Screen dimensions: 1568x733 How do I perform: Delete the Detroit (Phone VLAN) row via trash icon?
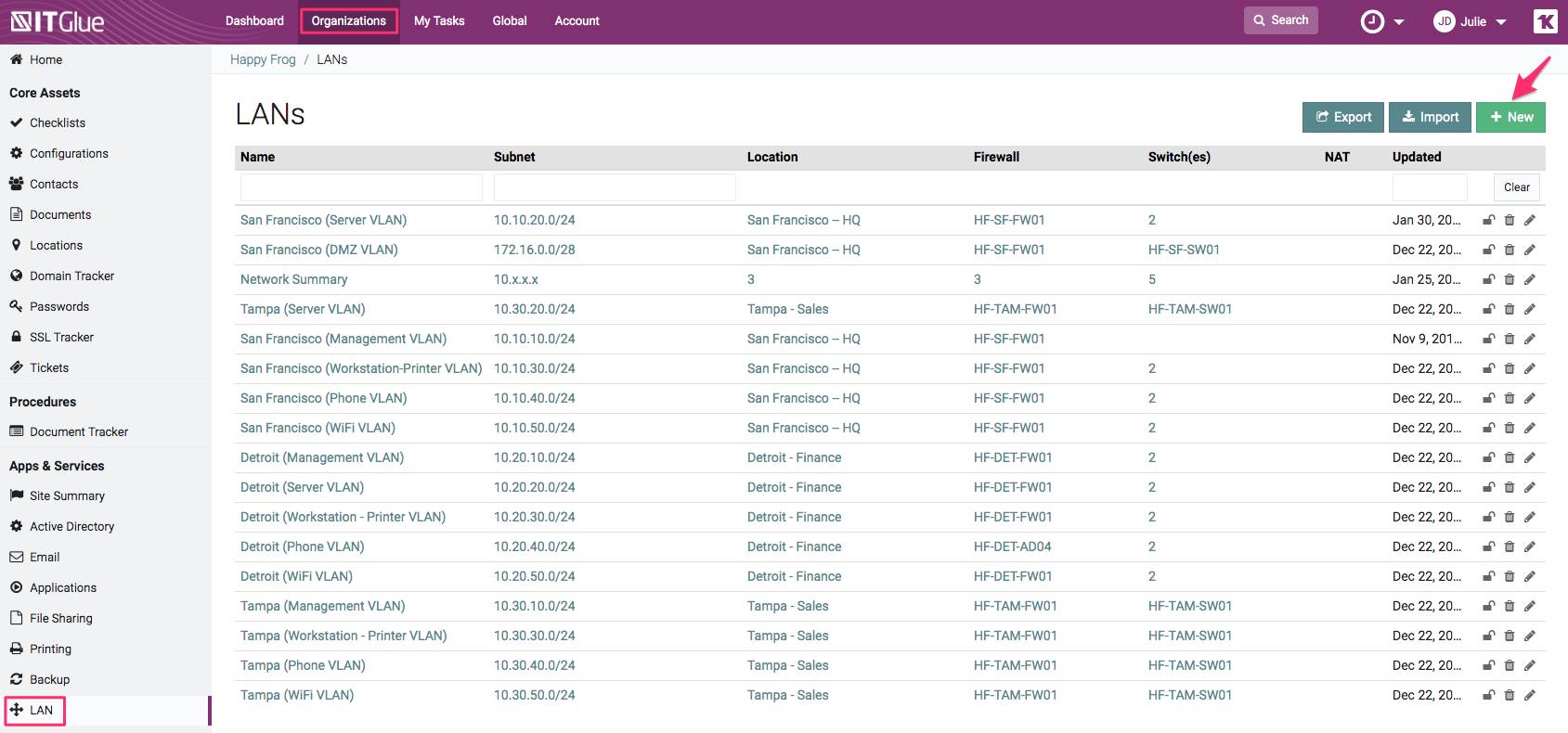click(x=1509, y=547)
